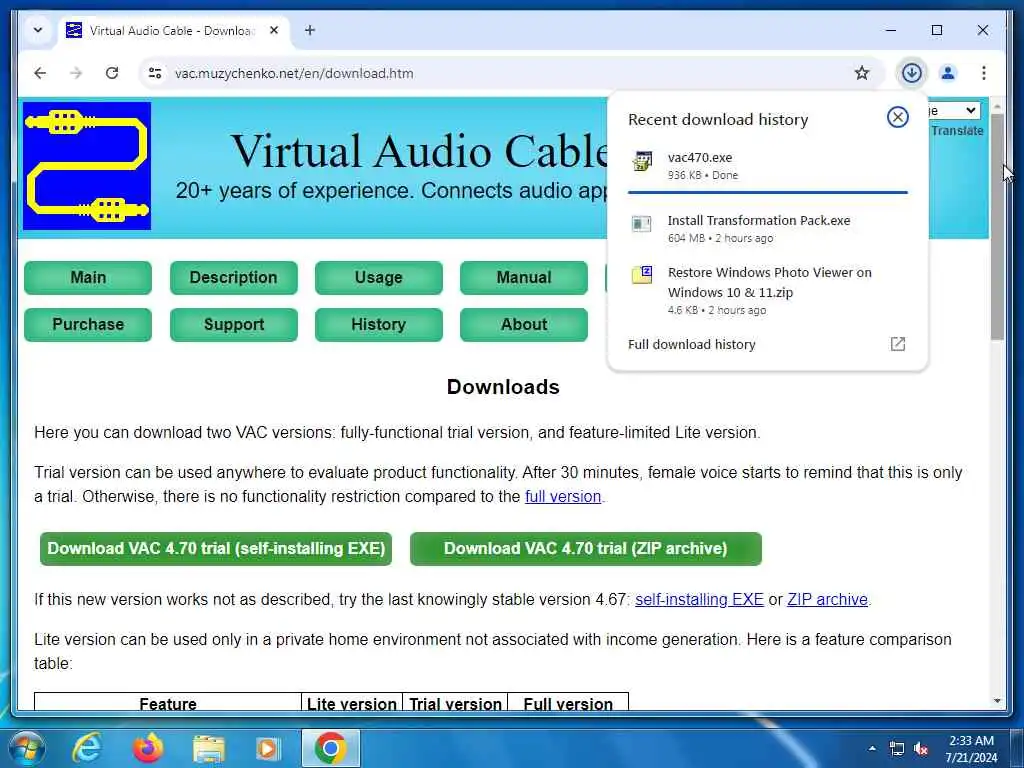The height and width of the screenshot is (768, 1024).
Task: Bookmark this page with the star icon
Action: click(862, 73)
